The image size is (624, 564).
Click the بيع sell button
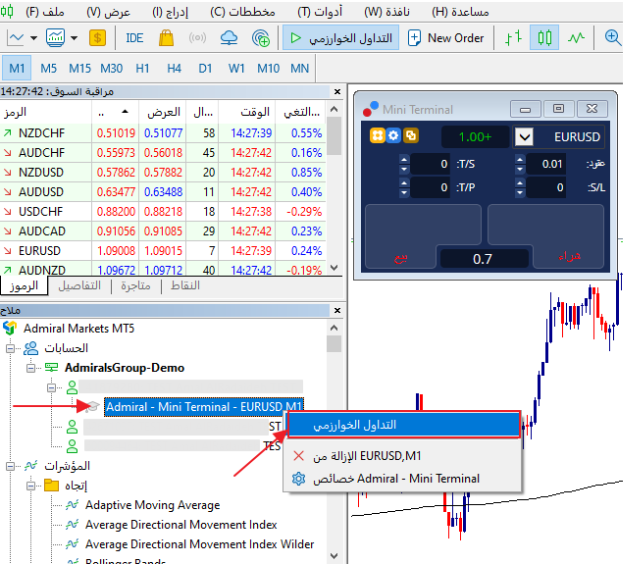(401, 257)
